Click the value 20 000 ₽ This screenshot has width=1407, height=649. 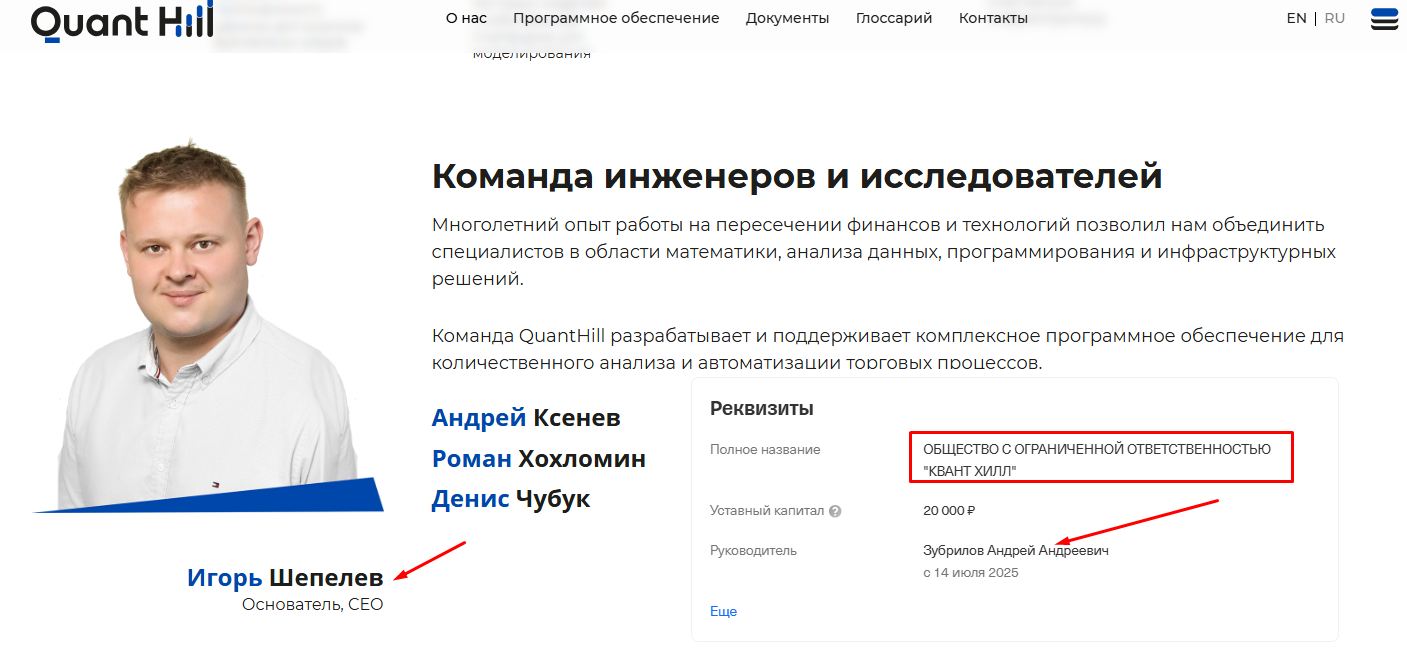(949, 510)
